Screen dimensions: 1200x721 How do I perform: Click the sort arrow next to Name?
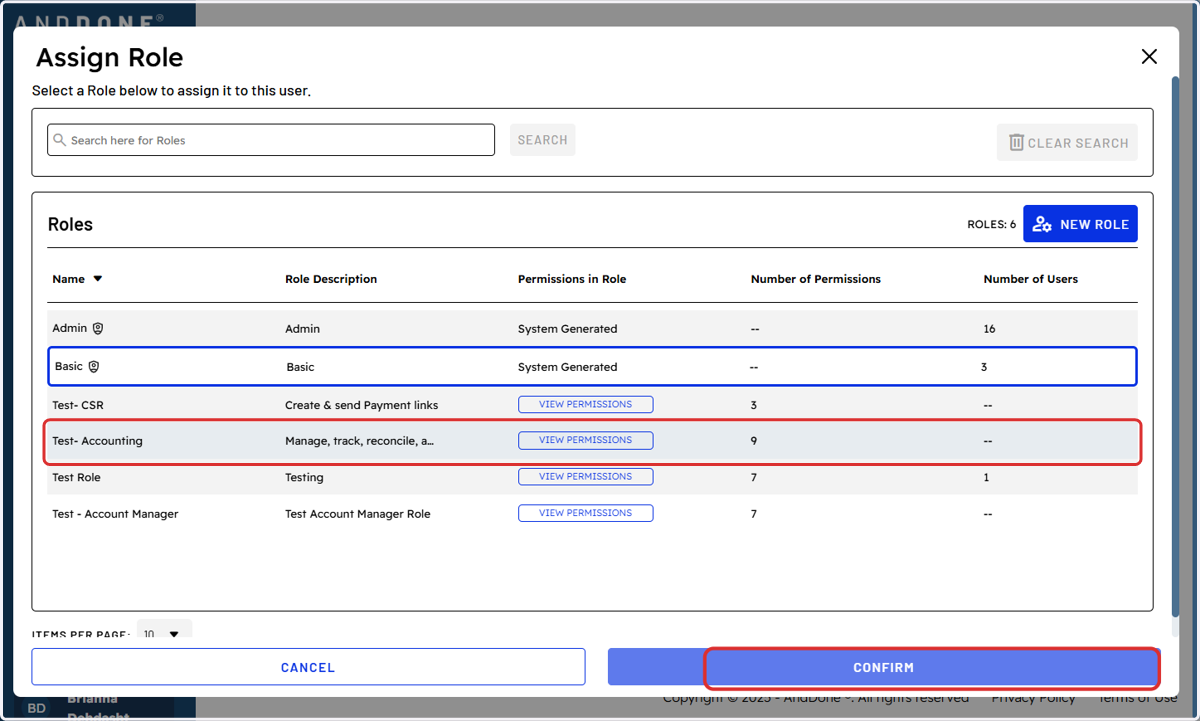pyautogui.click(x=97, y=279)
